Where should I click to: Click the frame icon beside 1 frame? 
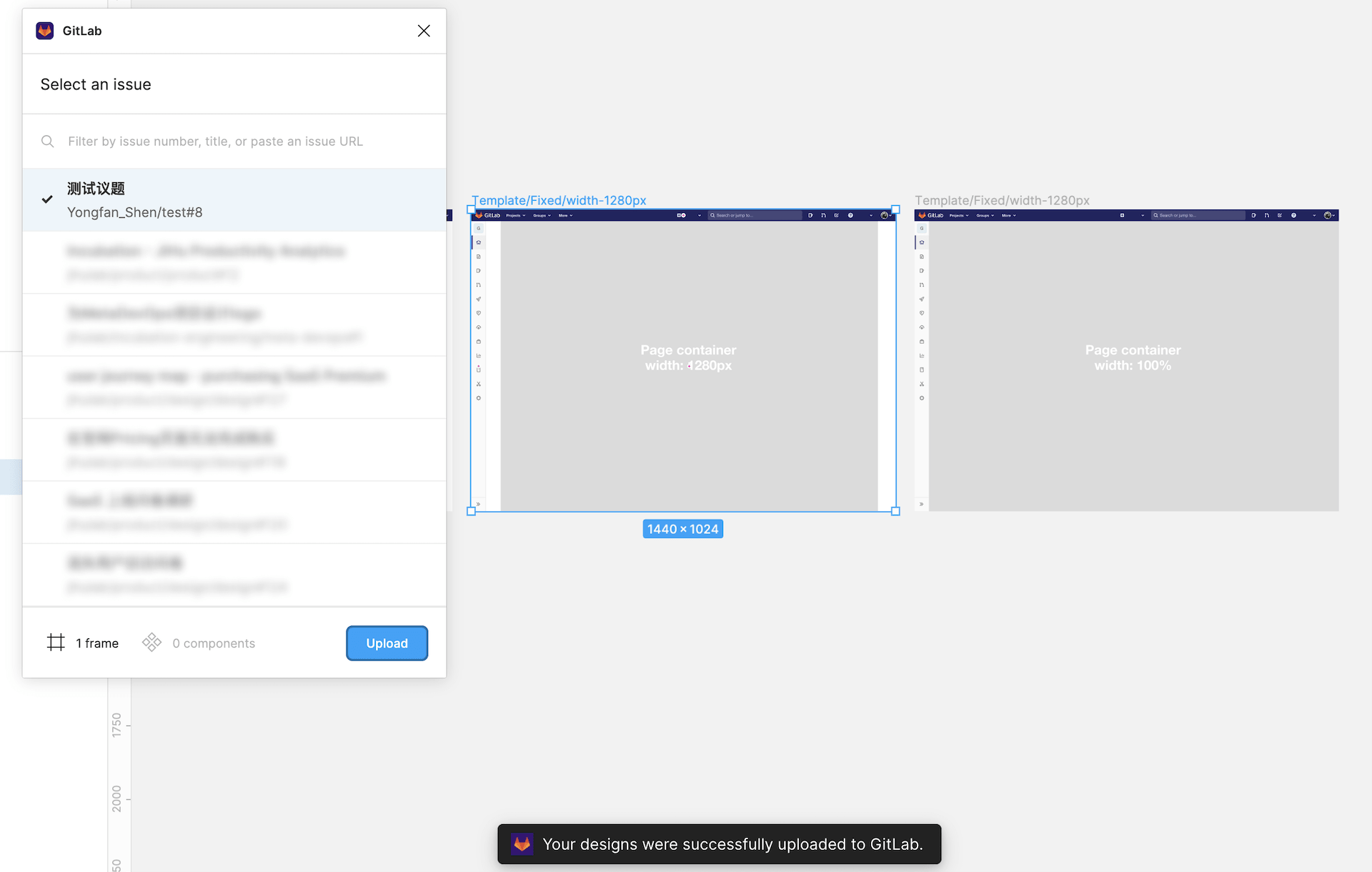point(56,643)
